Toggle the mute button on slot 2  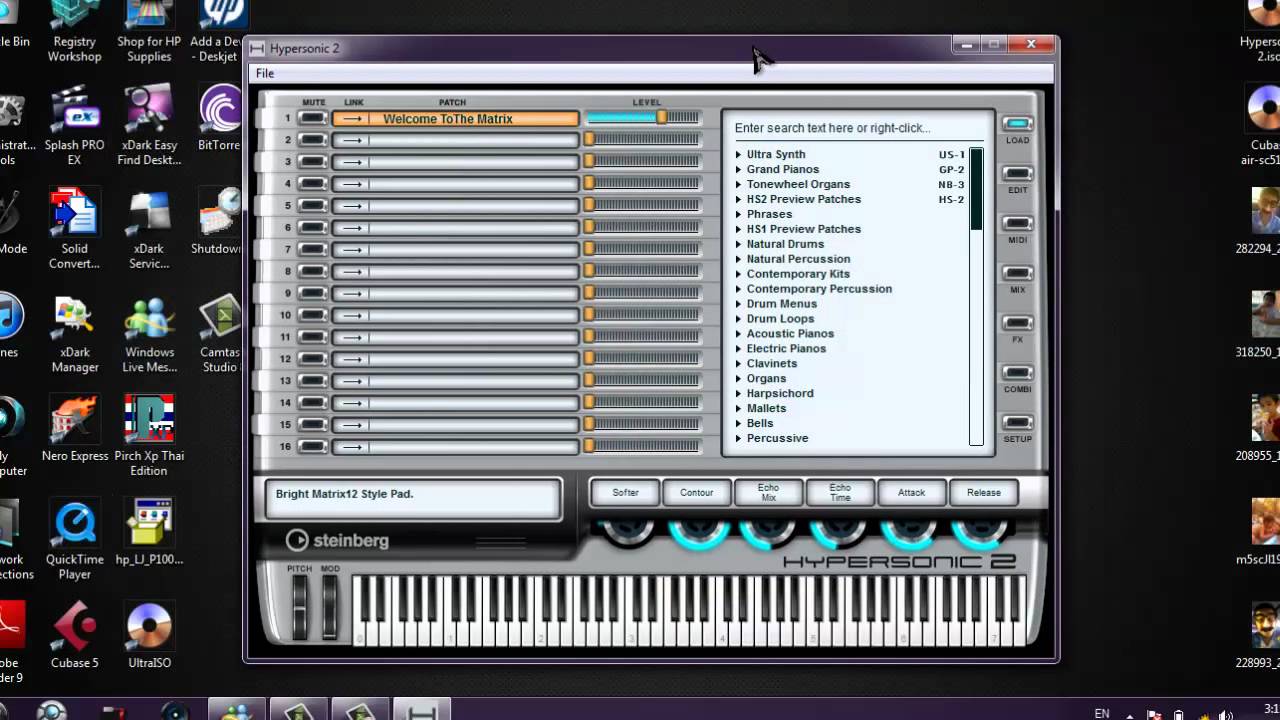click(x=313, y=140)
